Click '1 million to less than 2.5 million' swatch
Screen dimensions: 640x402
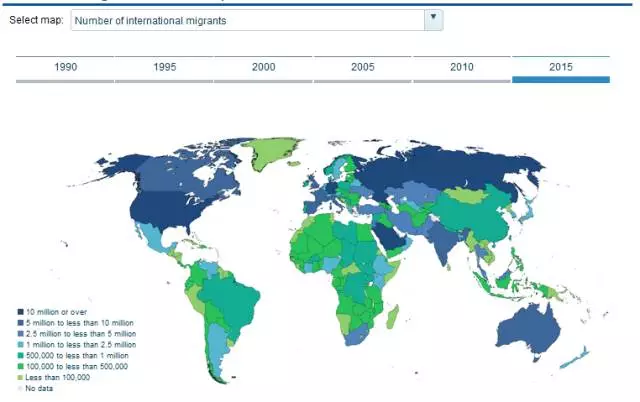coord(19,342)
